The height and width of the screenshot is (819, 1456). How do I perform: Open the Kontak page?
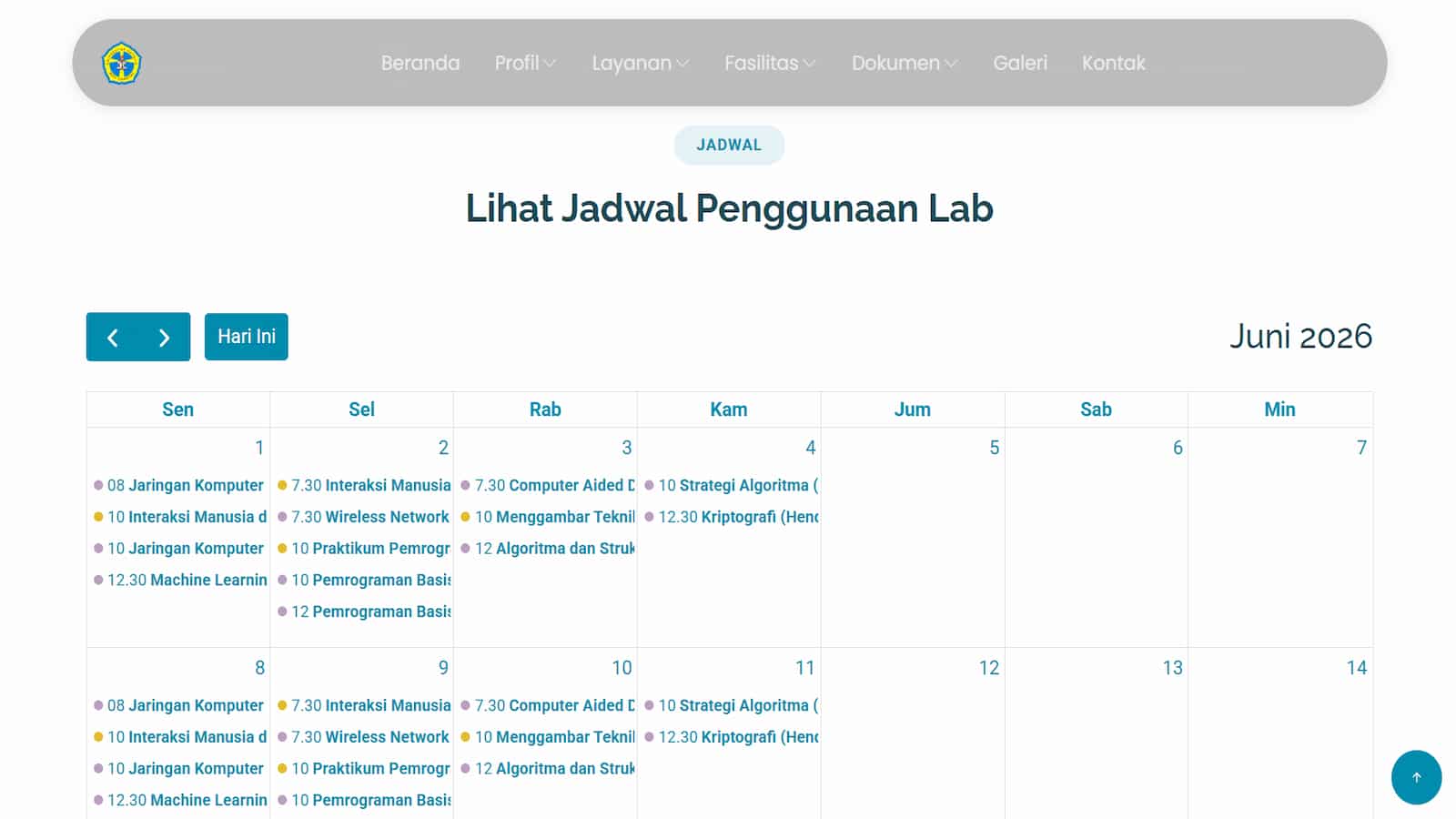pos(1113,63)
